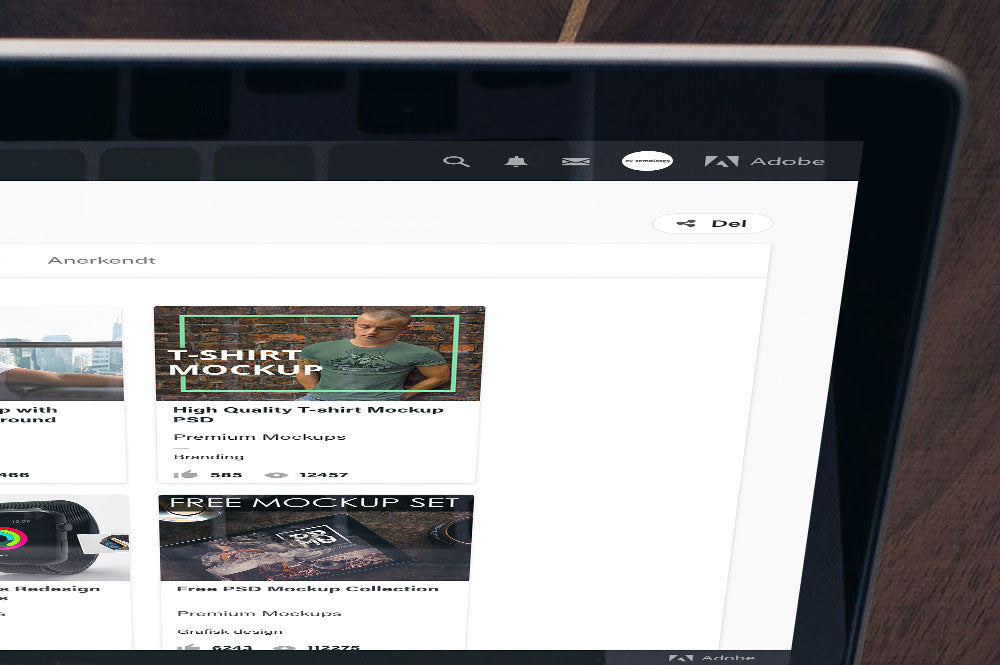
Task: Open the Free Mockup Set project thumbnail
Action: pos(315,537)
